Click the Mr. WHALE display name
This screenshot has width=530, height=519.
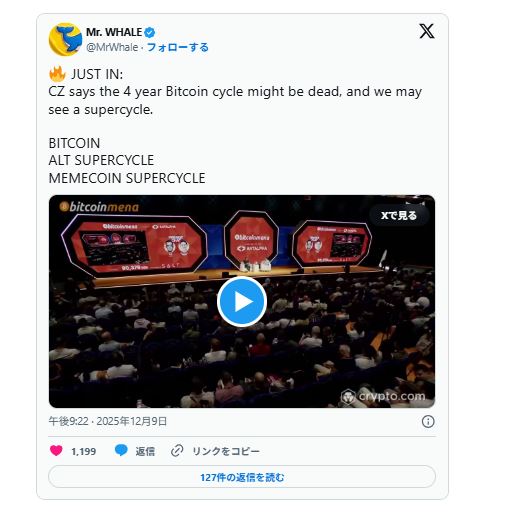(114, 32)
